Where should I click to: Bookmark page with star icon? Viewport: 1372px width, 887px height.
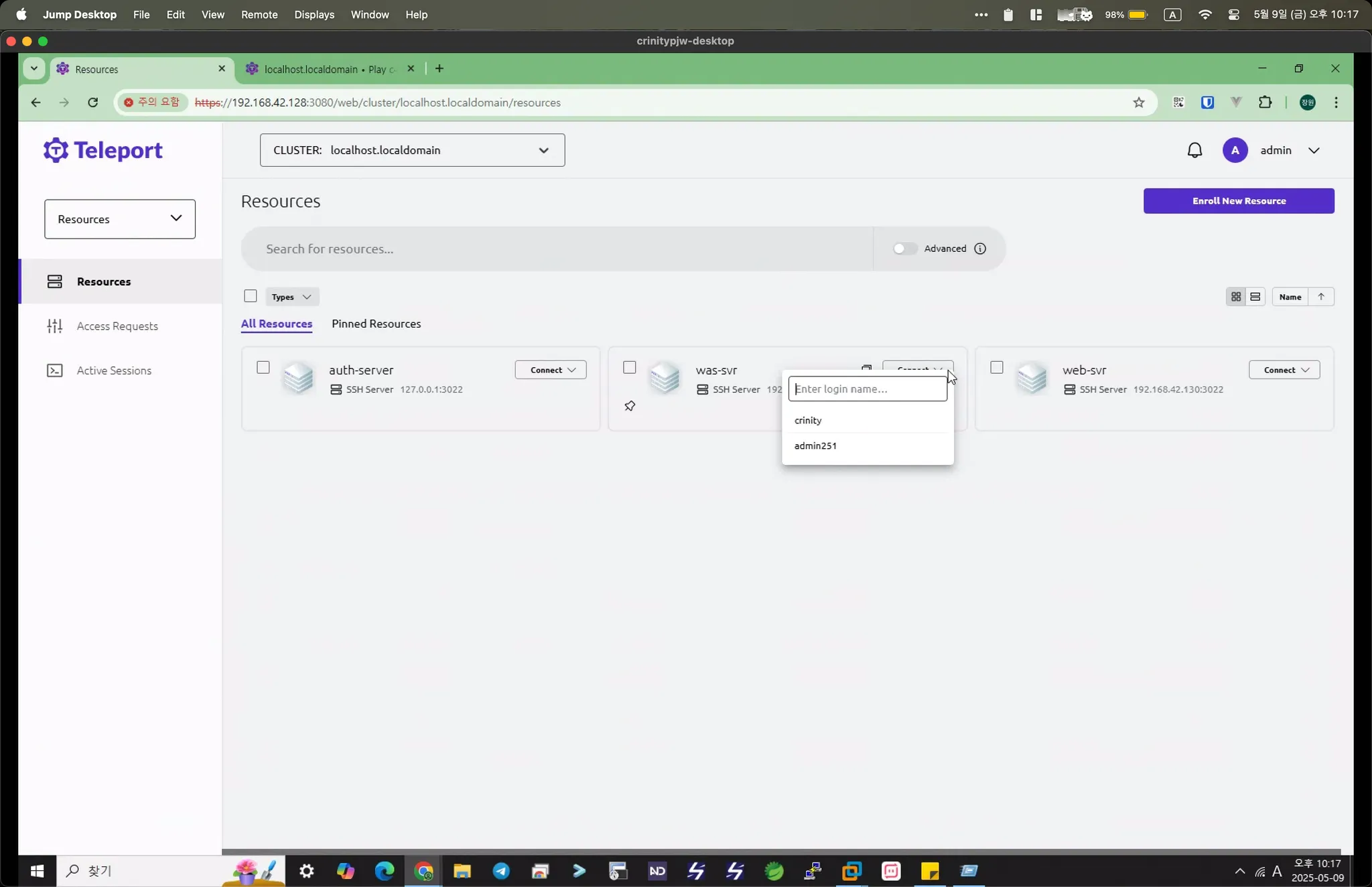[1139, 103]
